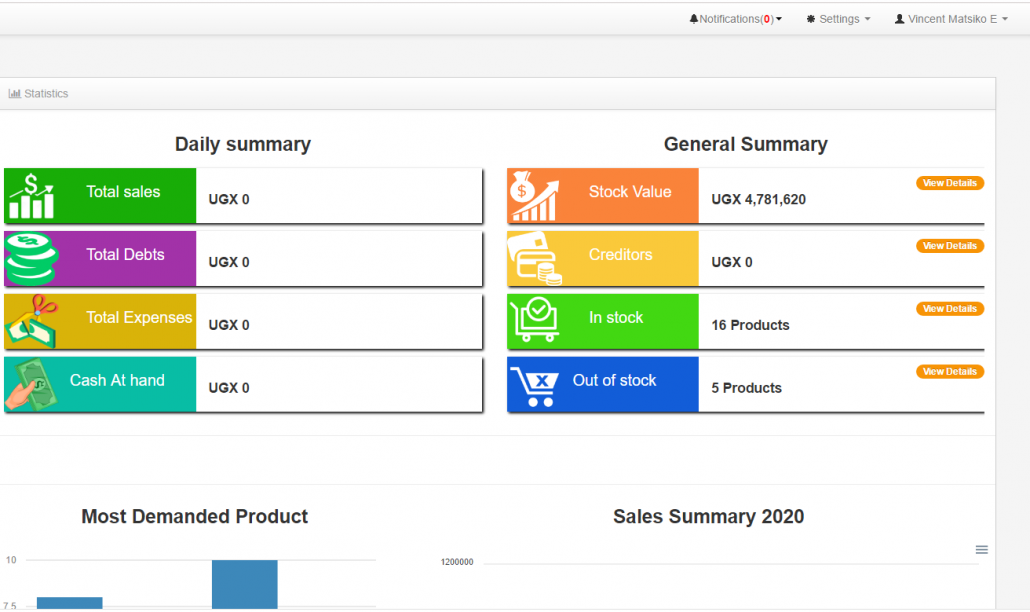Screen dimensions: 1030x612
Task: Click the In stock cart checkmark icon
Action: 534,321
